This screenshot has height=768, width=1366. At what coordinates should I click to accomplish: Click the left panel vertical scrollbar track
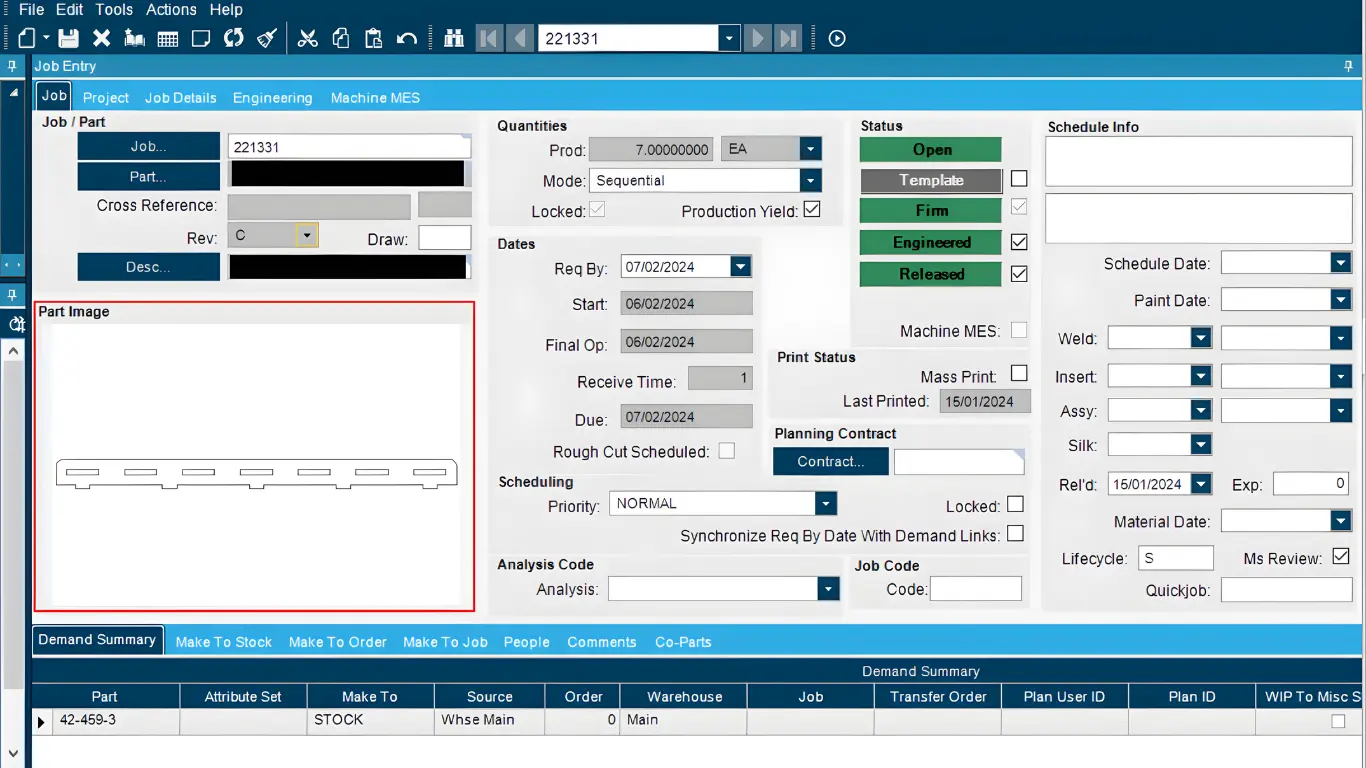point(13,550)
